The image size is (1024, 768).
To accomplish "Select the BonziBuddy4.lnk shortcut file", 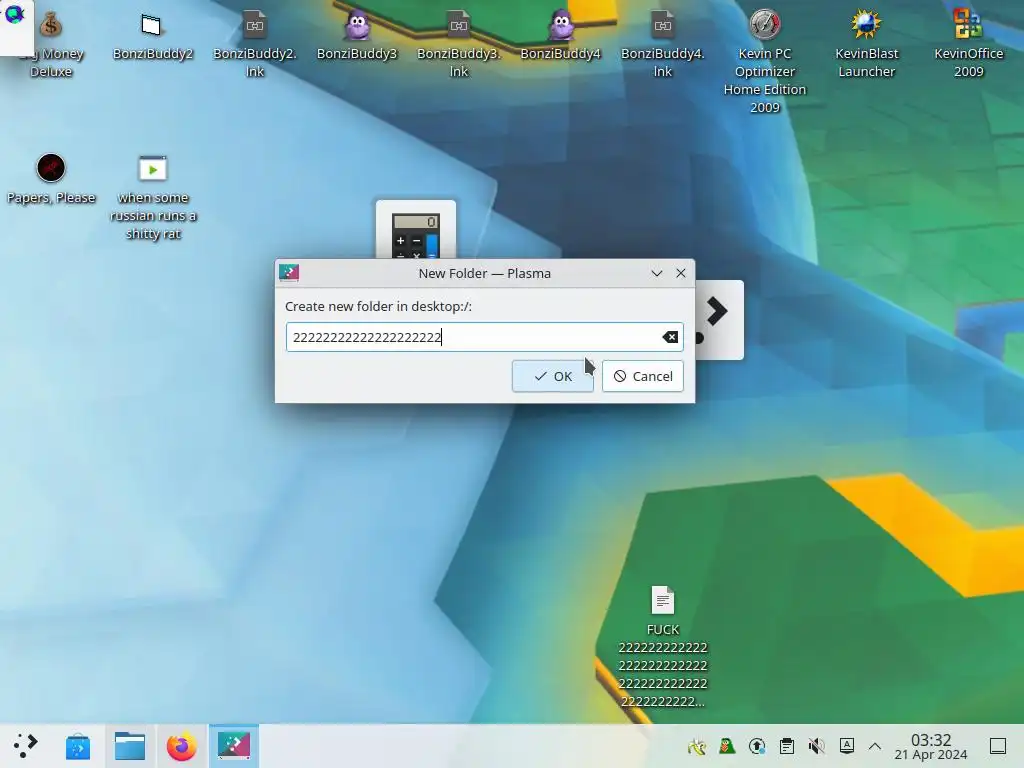I will pyautogui.click(x=662, y=44).
